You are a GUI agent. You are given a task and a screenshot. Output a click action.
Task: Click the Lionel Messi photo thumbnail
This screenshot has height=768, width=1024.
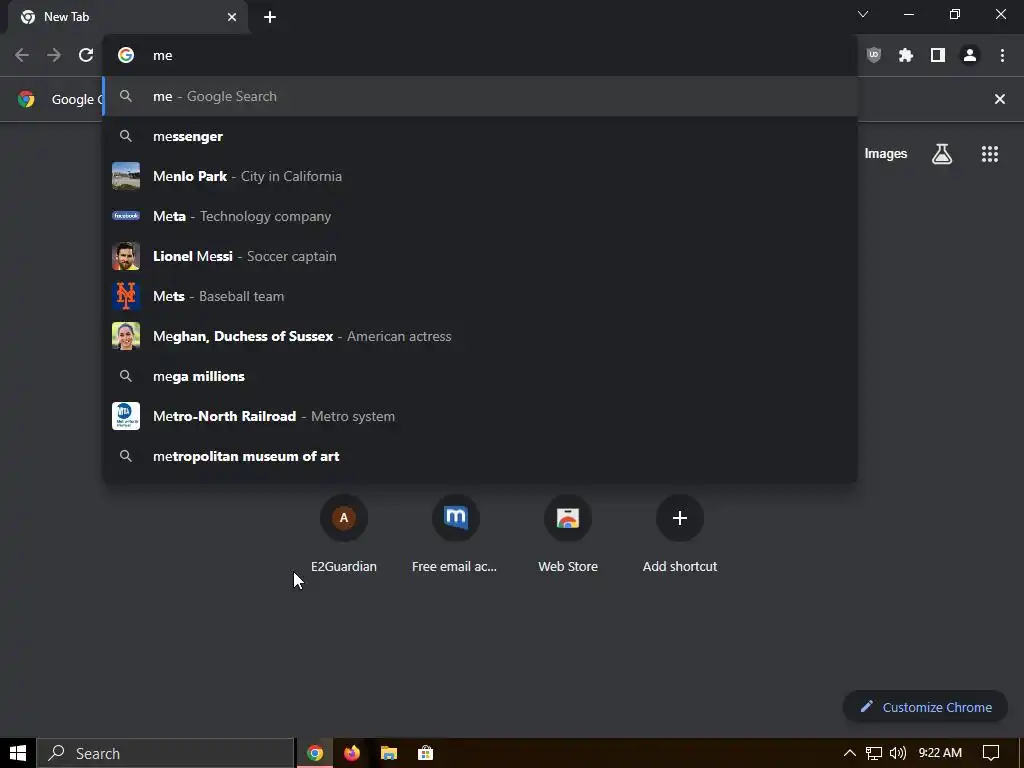tap(126, 256)
